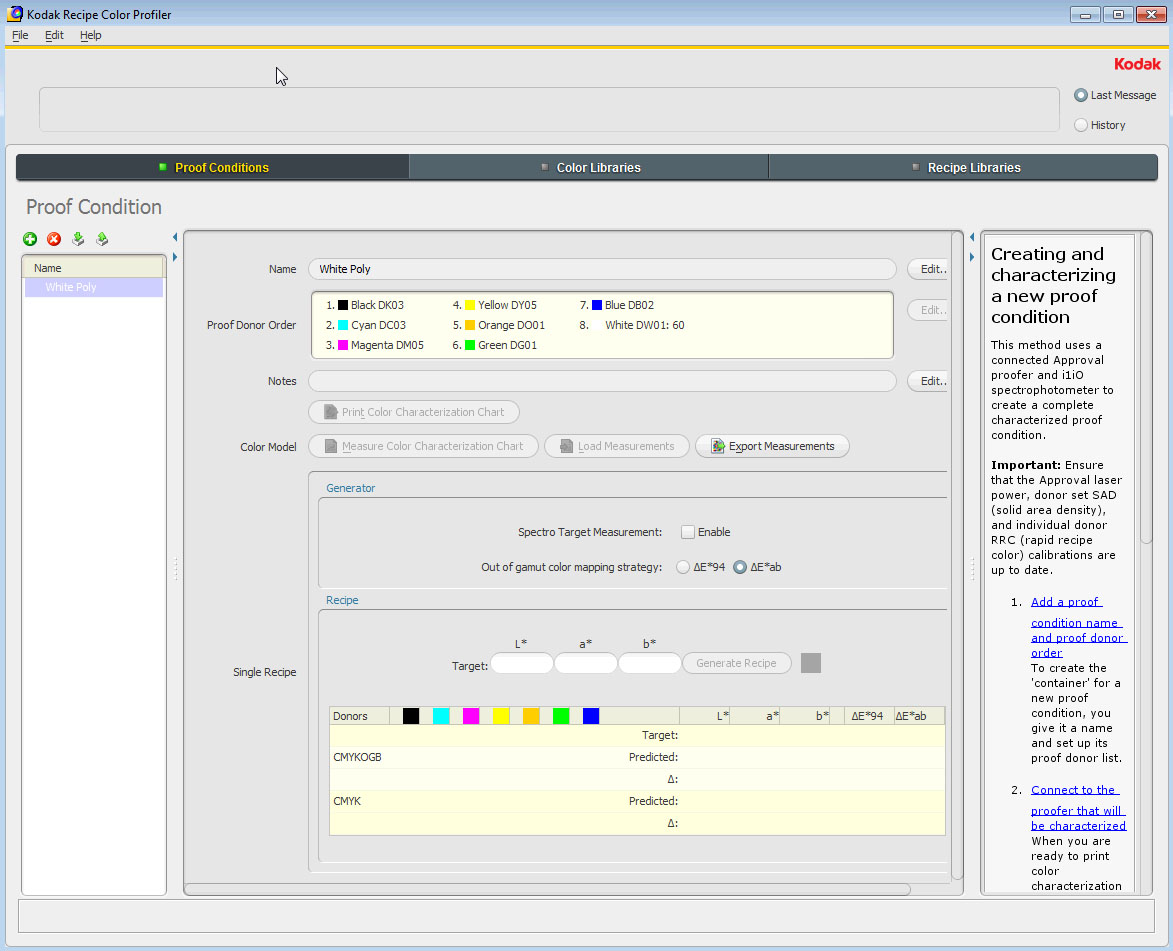This screenshot has width=1173, height=951.
Task: Open the Help menu
Action: pyautogui.click(x=91, y=35)
